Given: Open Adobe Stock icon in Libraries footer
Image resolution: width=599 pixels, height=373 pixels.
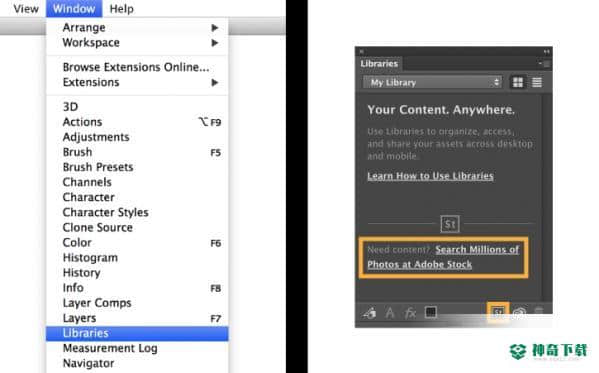Looking at the screenshot, I should tap(498, 312).
